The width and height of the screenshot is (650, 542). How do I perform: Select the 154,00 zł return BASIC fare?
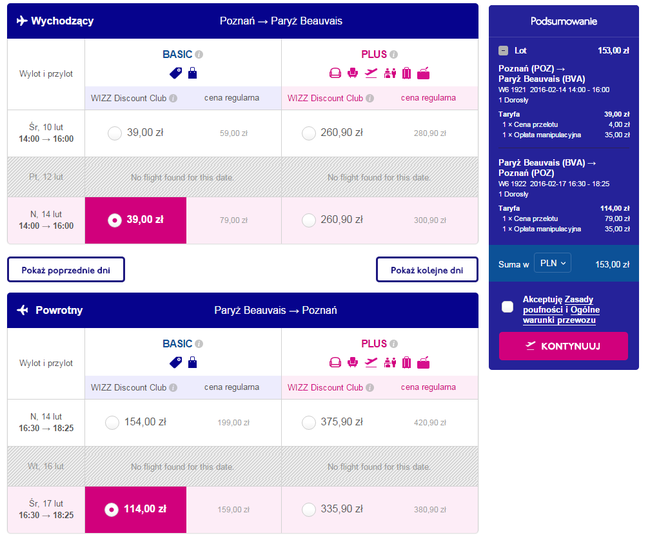114,422
